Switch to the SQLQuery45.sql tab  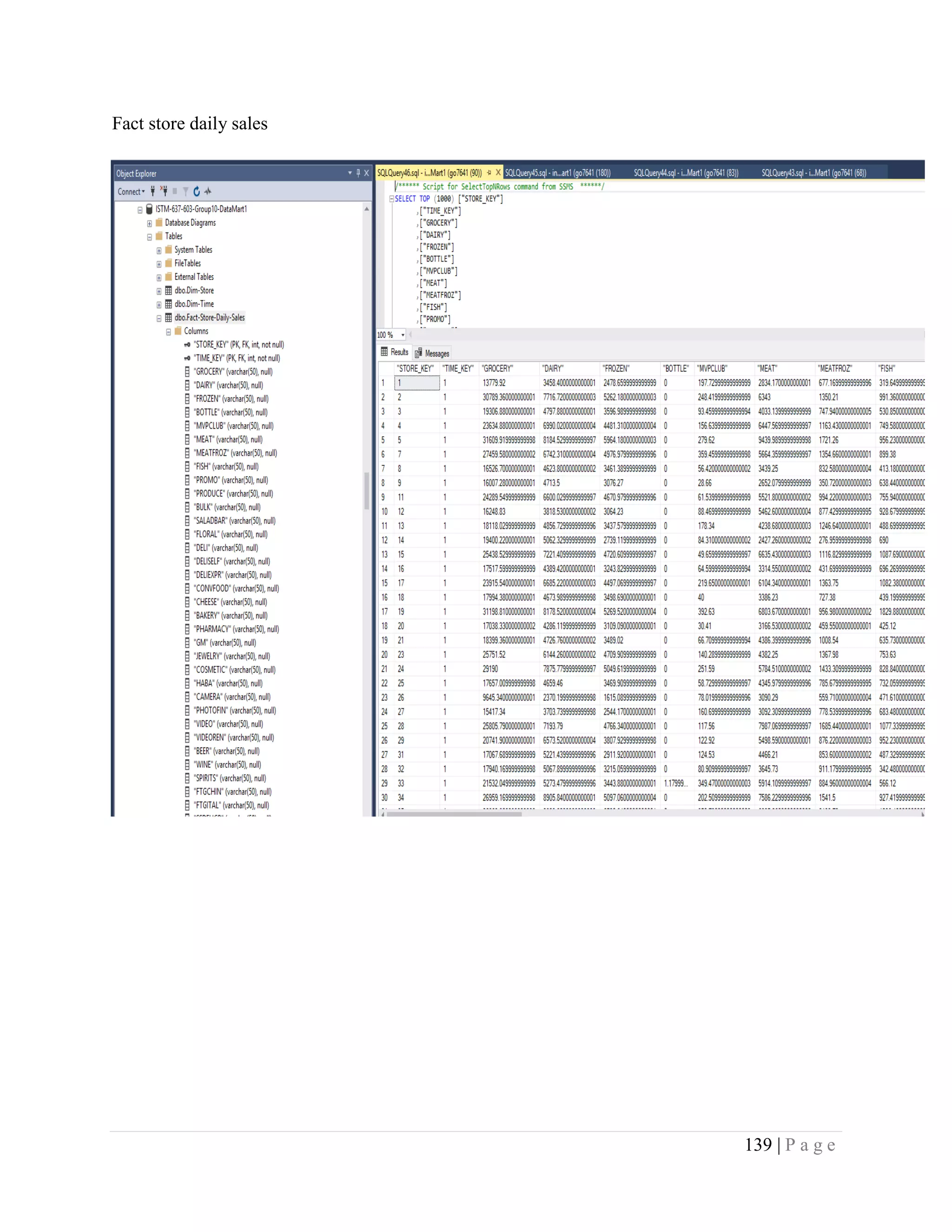[557, 172]
